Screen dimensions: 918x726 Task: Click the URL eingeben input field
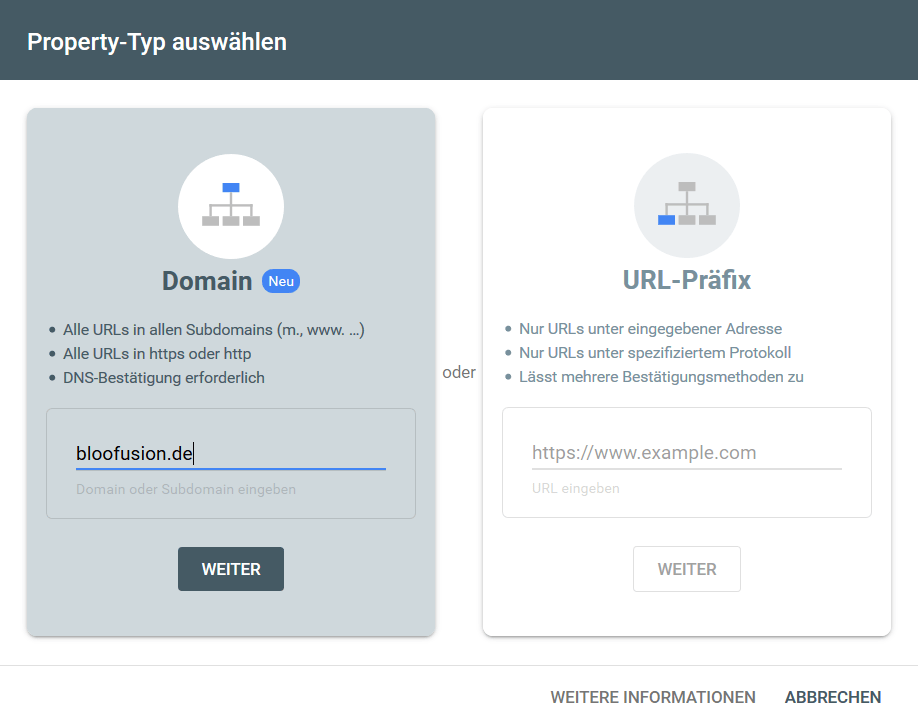click(x=687, y=453)
